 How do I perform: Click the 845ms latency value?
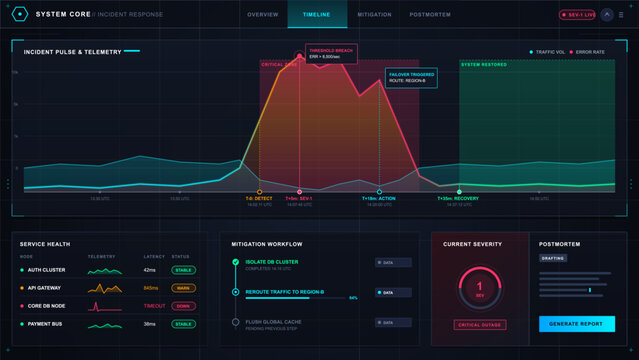pyautogui.click(x=150, y=288)
